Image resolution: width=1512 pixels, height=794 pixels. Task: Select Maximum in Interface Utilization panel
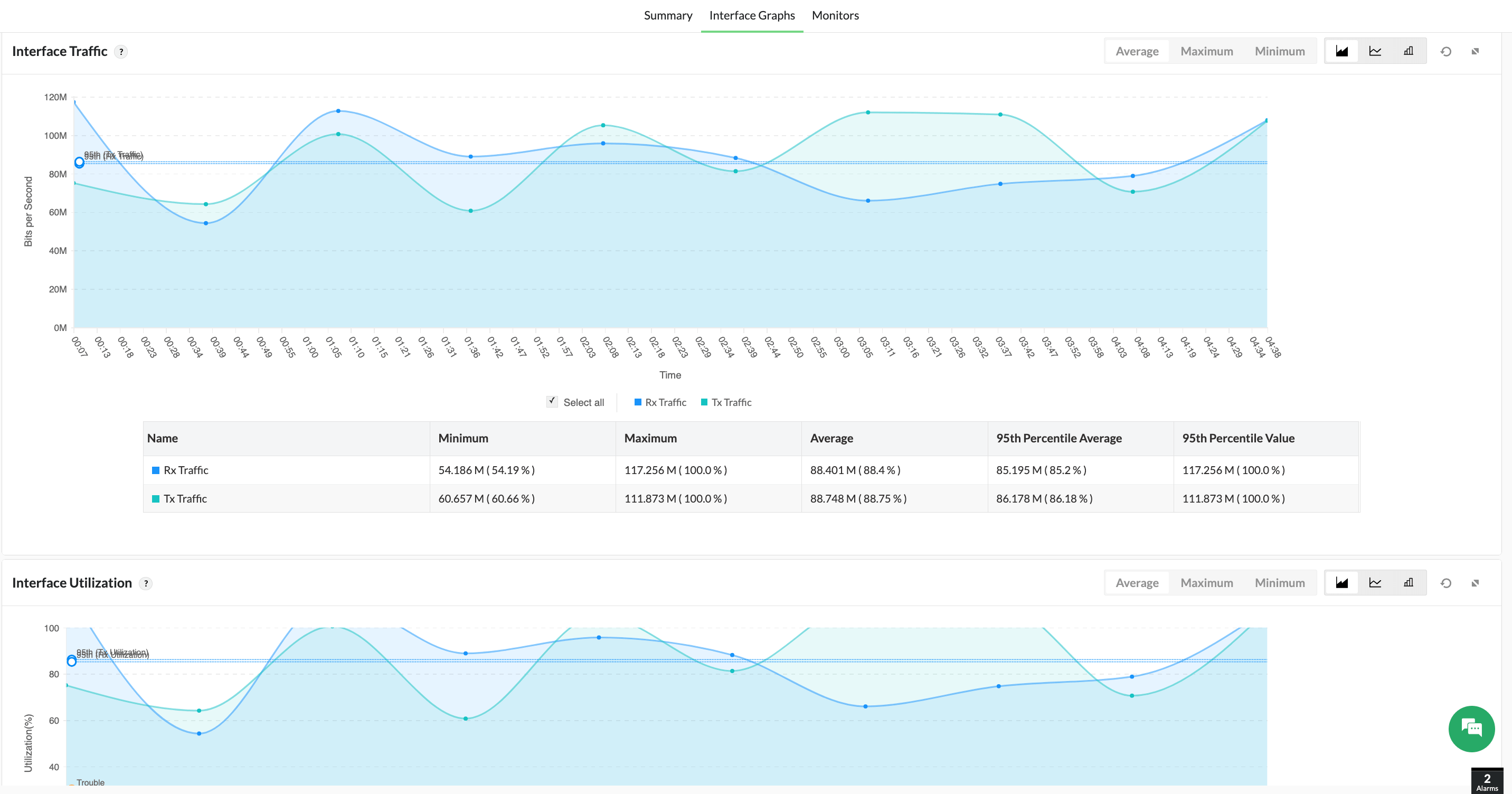(1206, 583)
